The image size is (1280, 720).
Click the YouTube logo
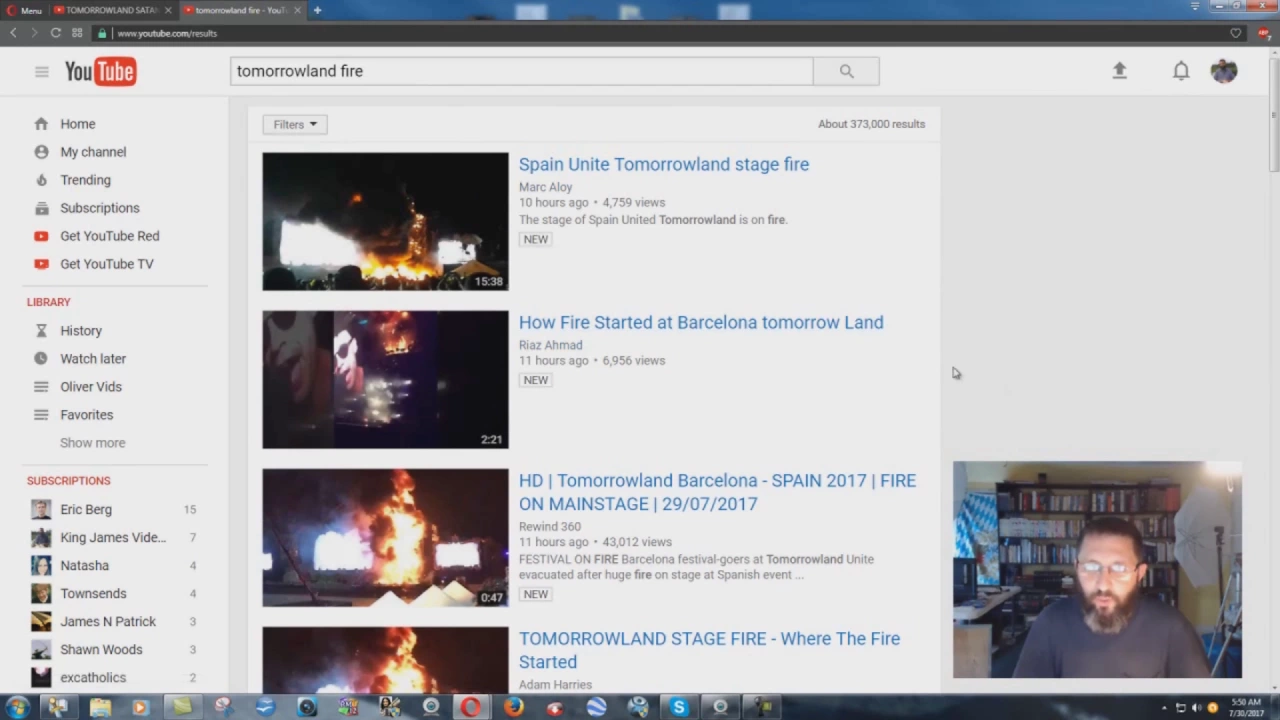100,71
